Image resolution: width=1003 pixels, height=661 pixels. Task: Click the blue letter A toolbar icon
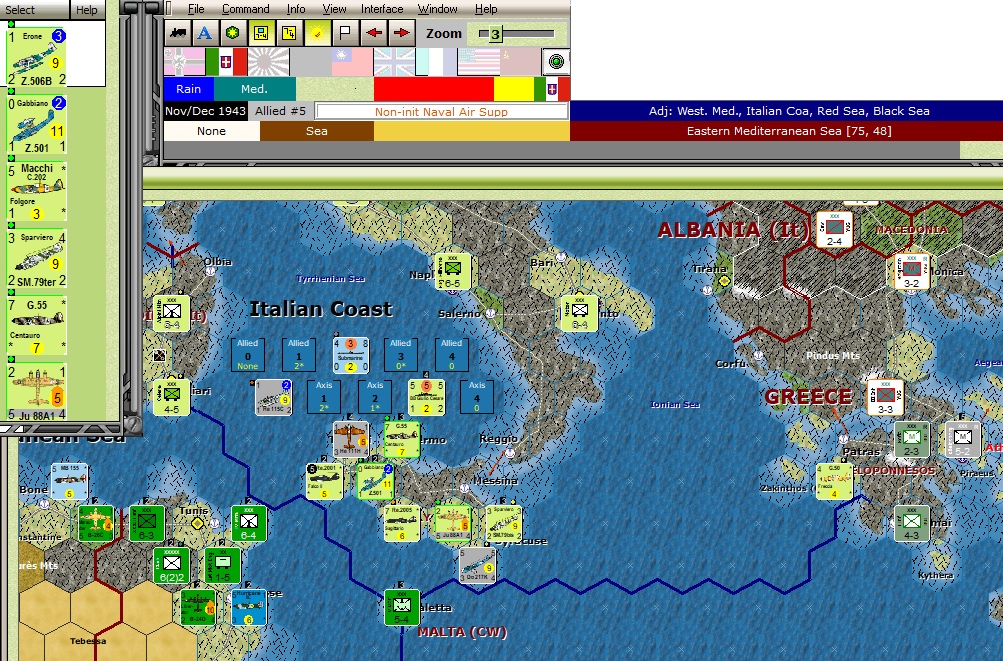tap(205, 33)
